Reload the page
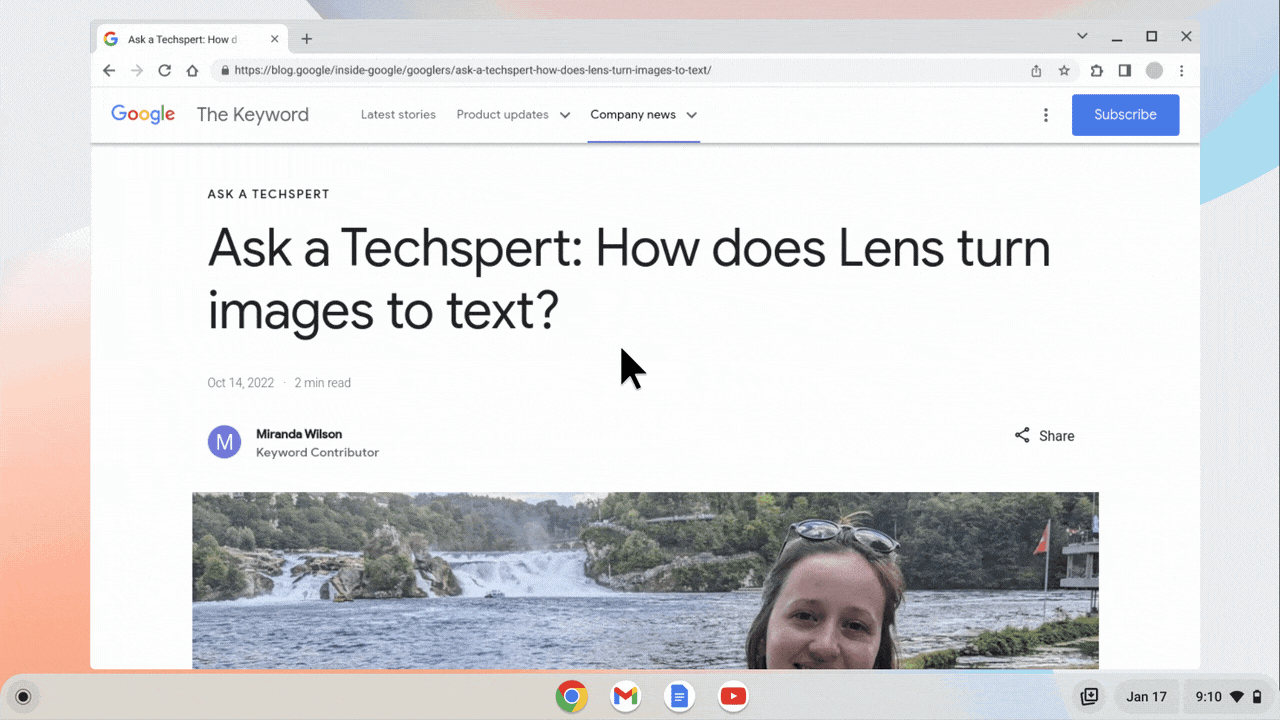Screen dimensions: 1280x720 tap(165, 71)
